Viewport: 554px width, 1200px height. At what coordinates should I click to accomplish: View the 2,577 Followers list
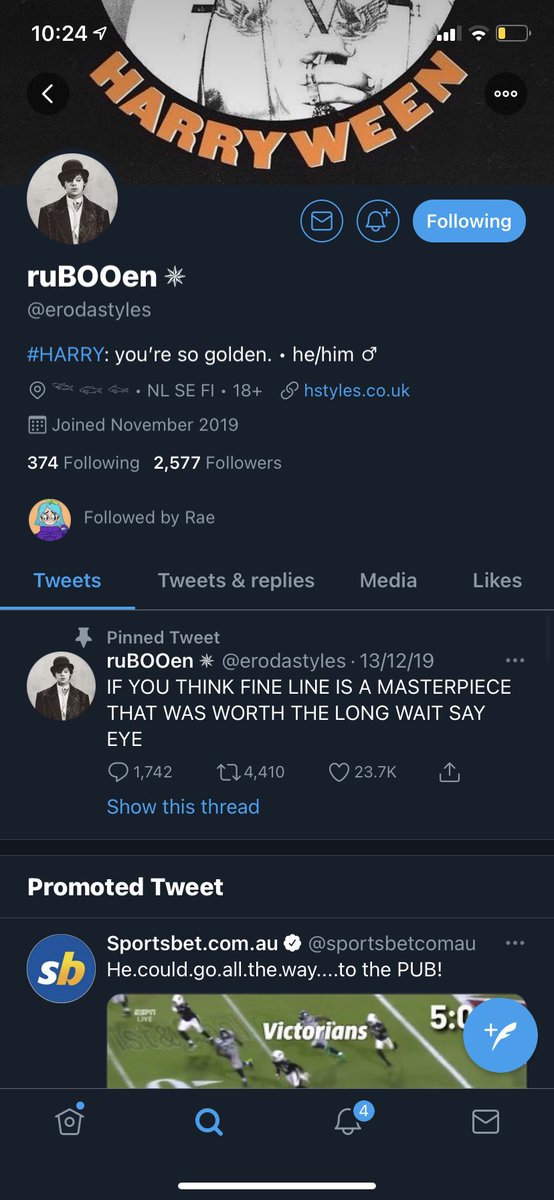coord(217,463)
